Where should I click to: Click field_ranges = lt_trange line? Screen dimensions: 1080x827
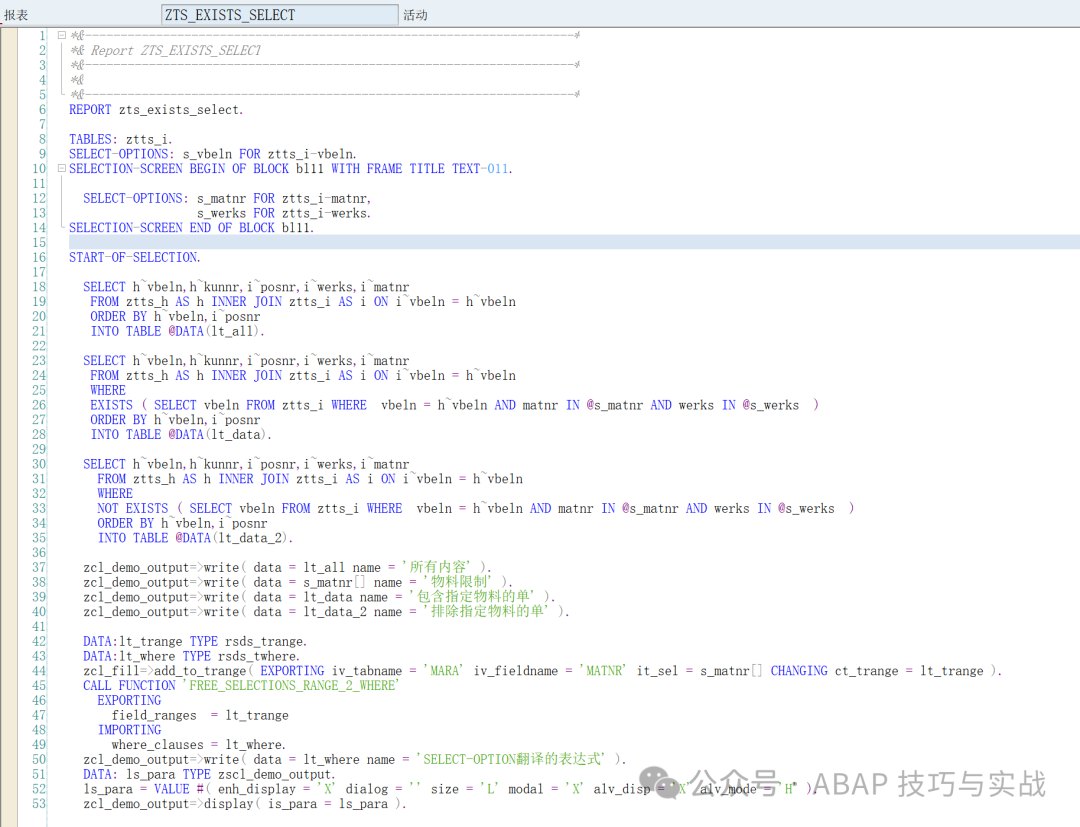tap(200, 715)
